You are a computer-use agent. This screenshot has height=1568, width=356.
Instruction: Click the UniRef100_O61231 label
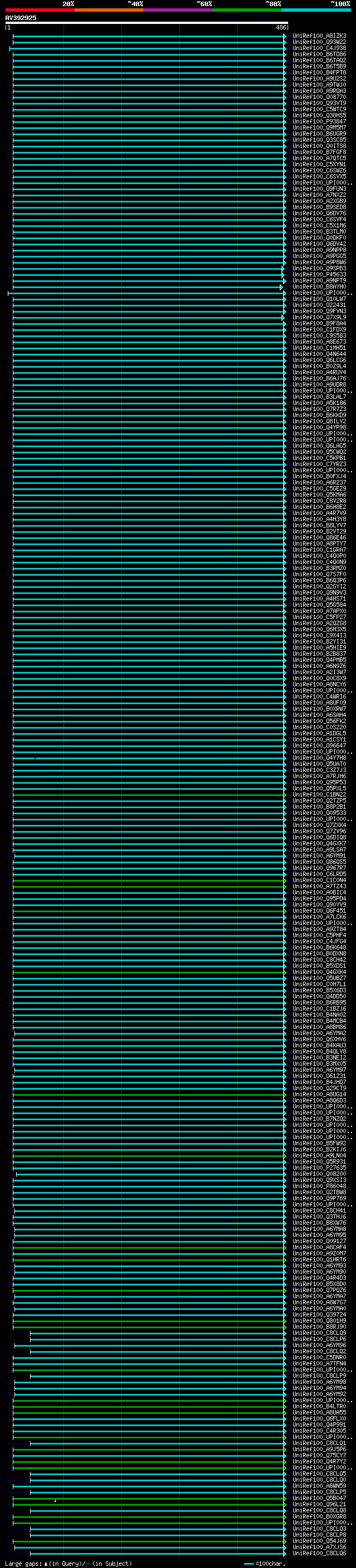(x=319, y=1076)
